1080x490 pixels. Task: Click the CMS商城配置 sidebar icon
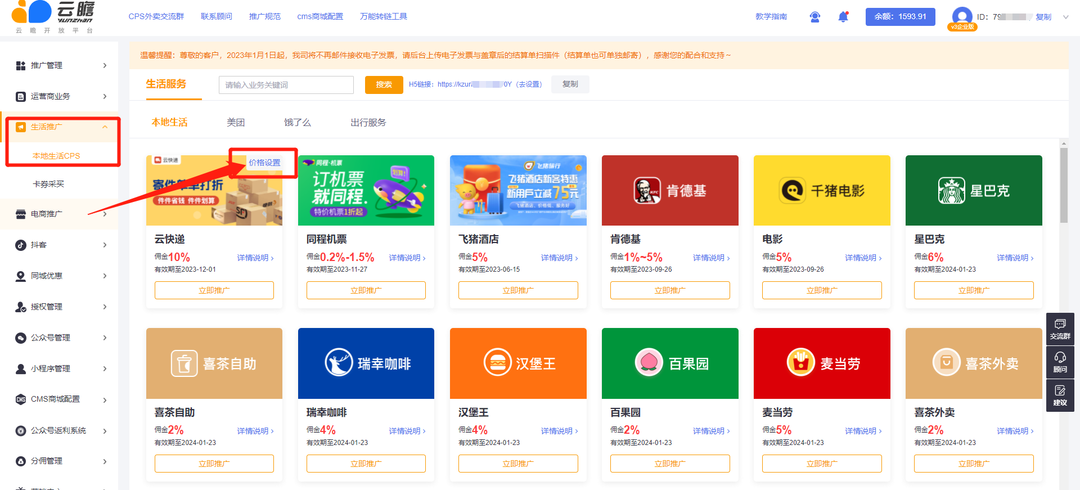20,399
